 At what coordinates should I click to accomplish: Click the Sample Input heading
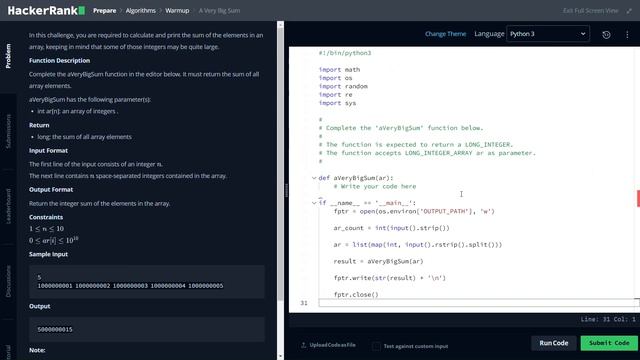tap(48, 254)
